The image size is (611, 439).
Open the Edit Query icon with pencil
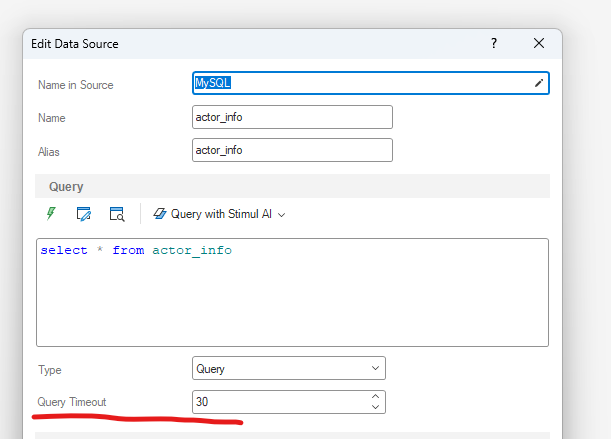[84, 213]
